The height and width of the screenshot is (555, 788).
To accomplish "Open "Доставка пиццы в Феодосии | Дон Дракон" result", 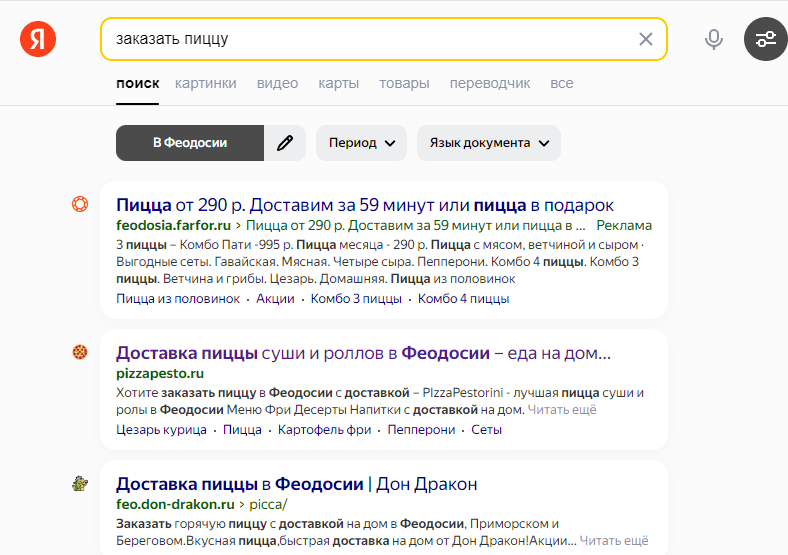I will click(x=296, y=484).
